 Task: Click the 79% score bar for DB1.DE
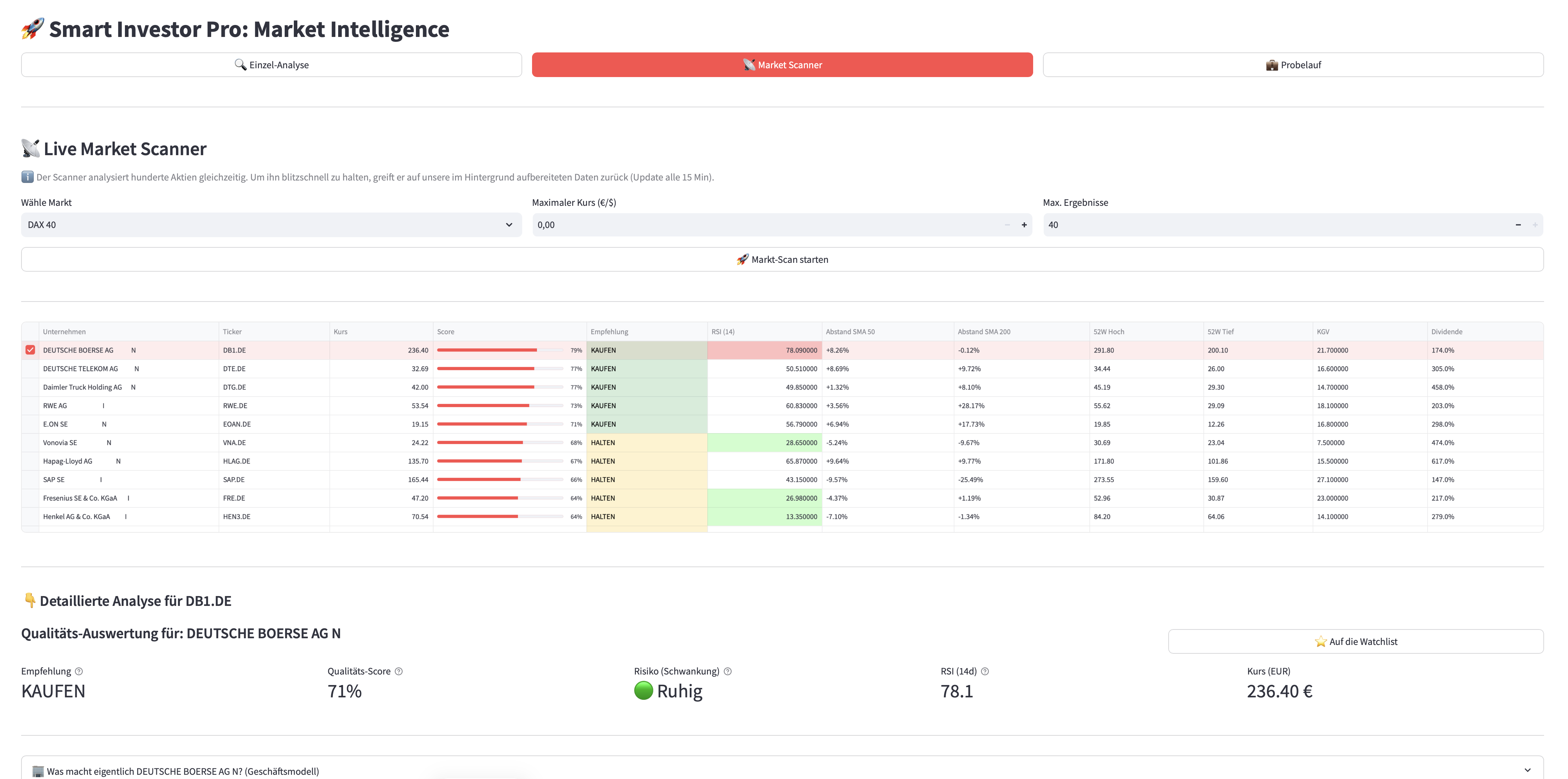510,350
